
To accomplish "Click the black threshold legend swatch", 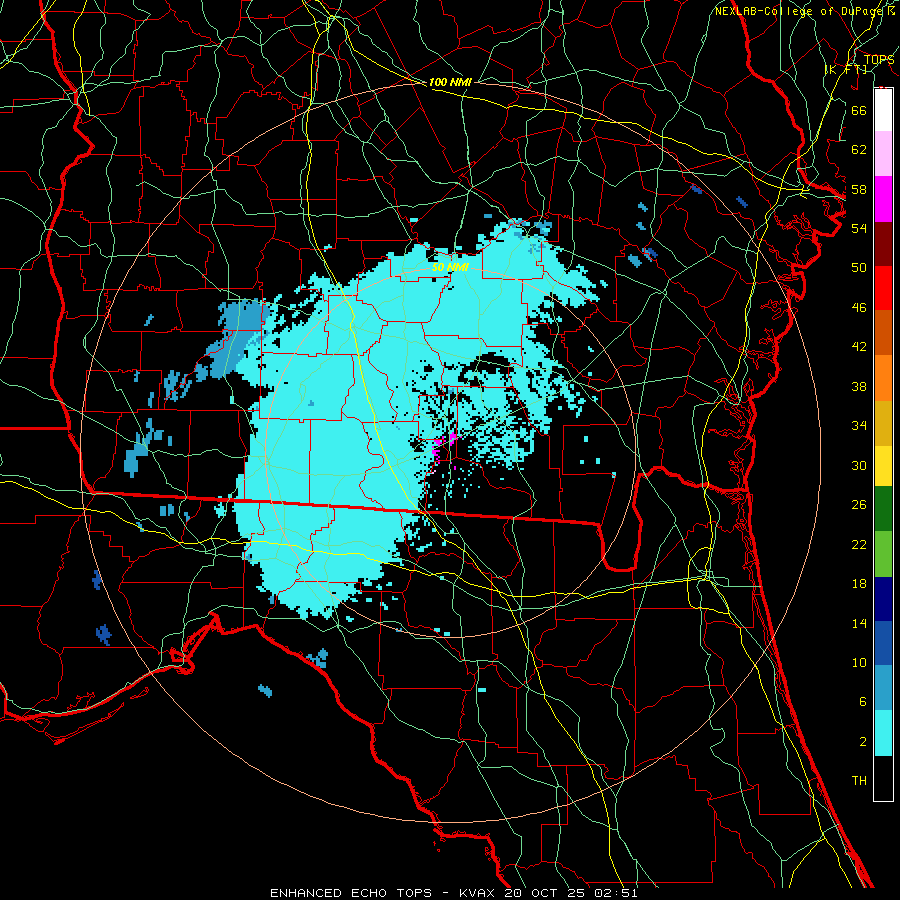I will click(x=883, y=778).
